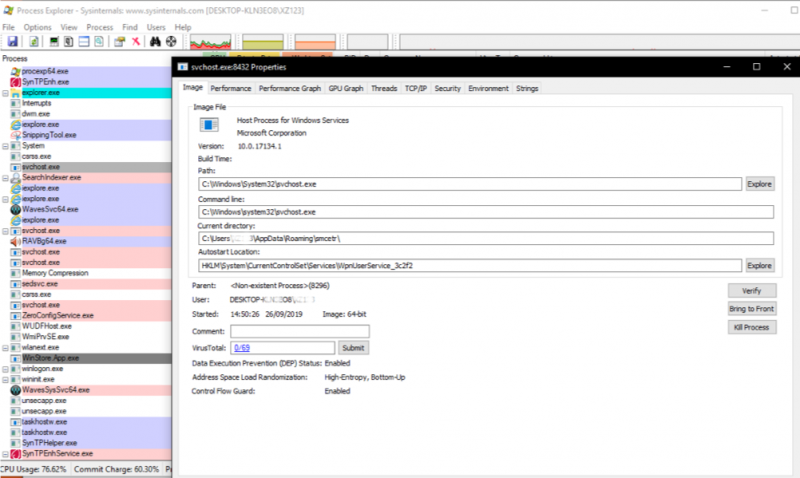Open the Options menu
The height and width of the screenshot is (478, 800).
[37, 27]
